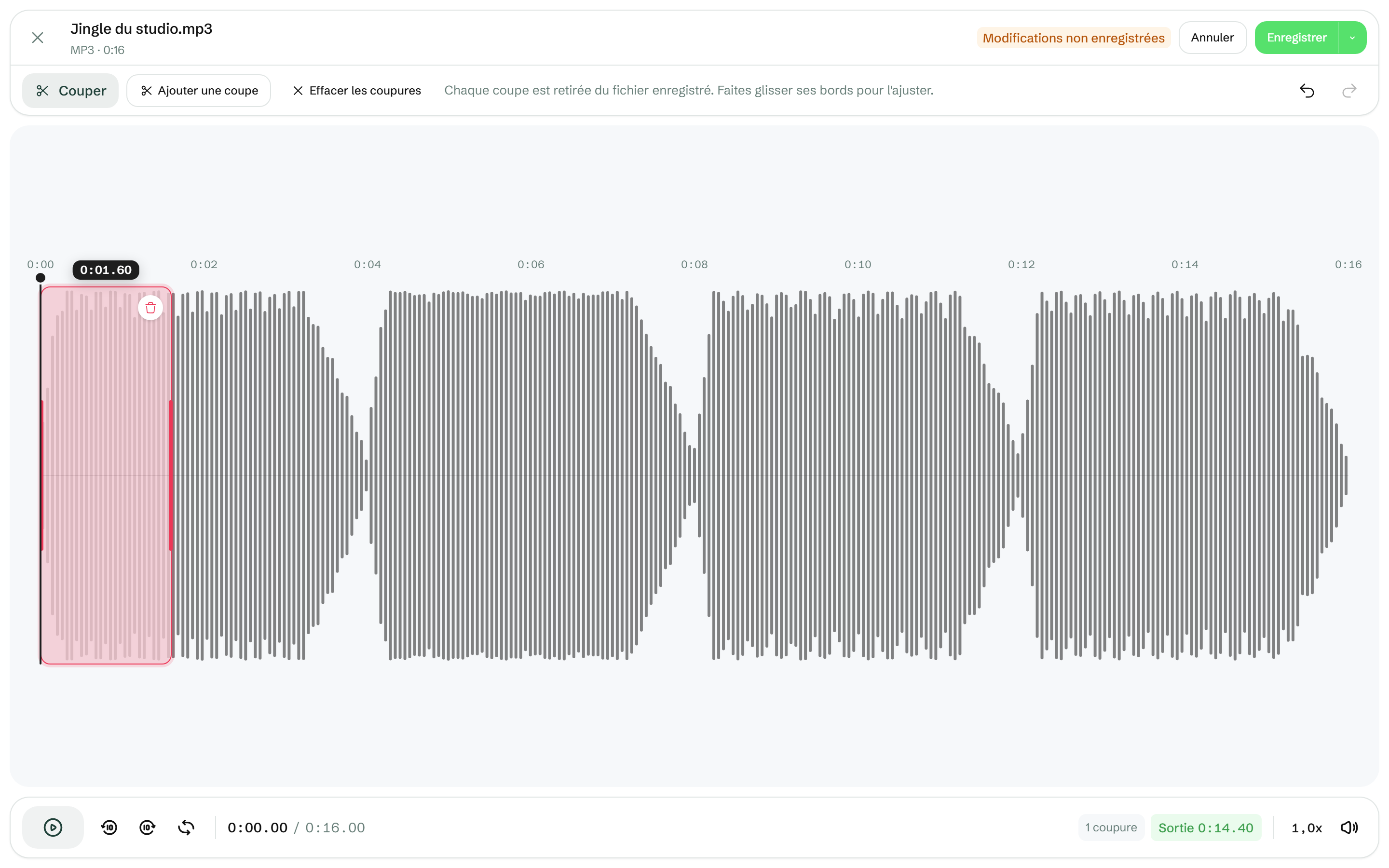Click the right red handle of the cut
The image size is (1389, 868).
[171, 475]
